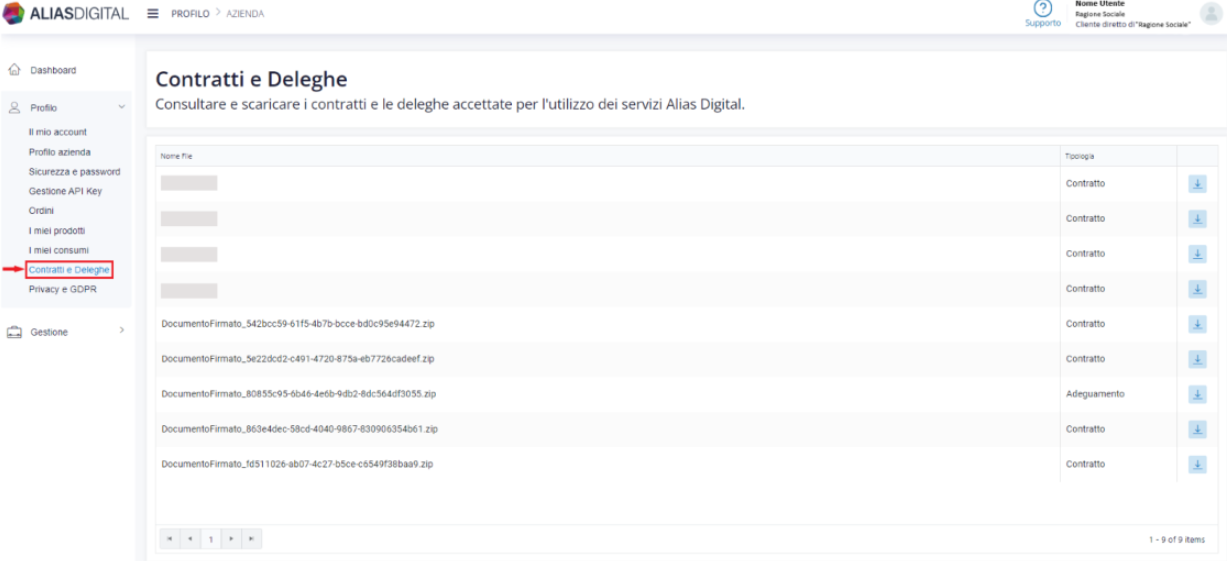The height and width of the screenshot is (561, 1227).
Task: Select file name DocumentoFirmato_863e4dec-58cd-4040-9867-830906354b61.zip
Action: pyautogui.click(x=299, y=429)
